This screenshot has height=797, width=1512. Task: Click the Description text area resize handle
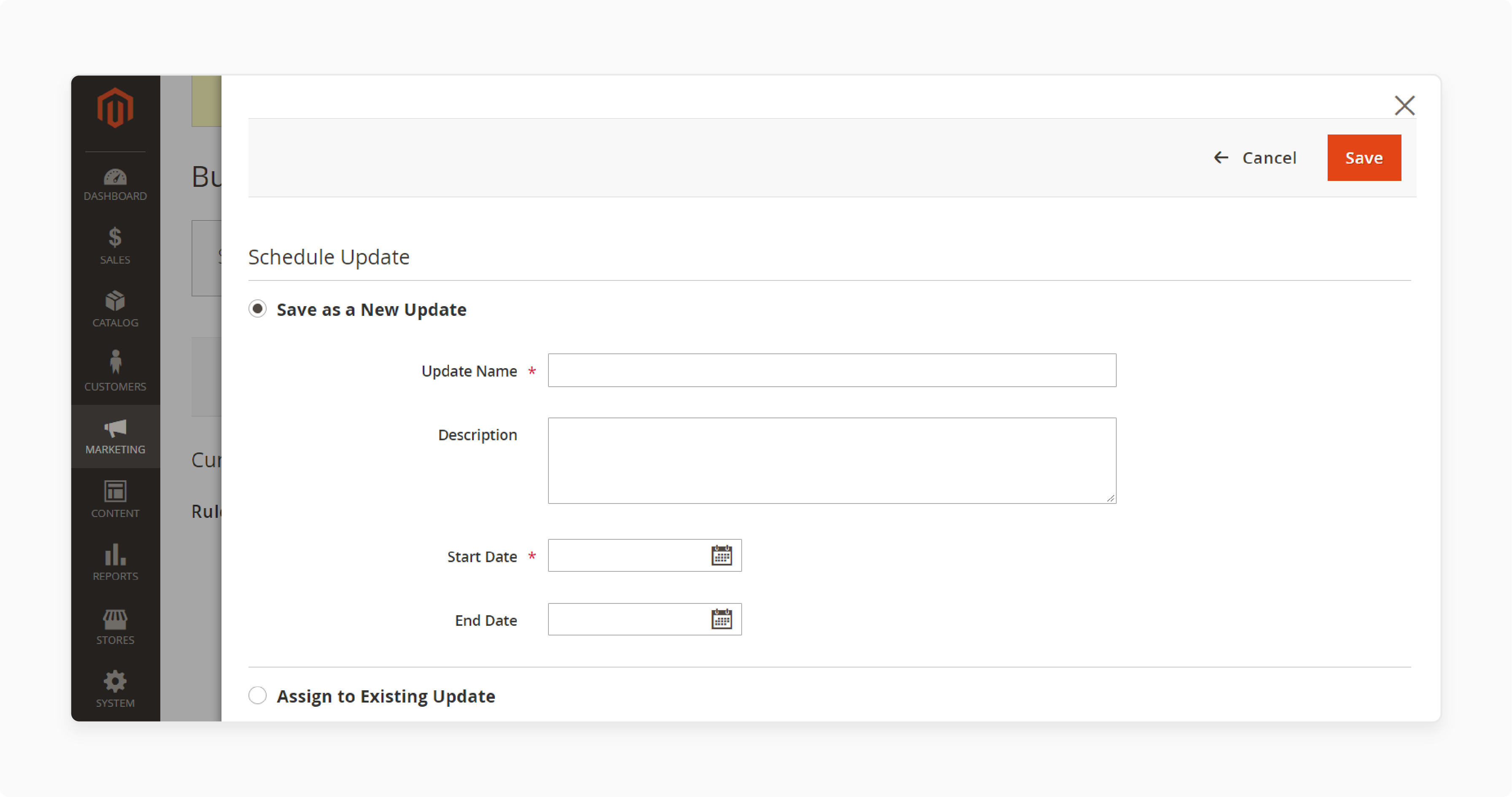point(1110,498)
